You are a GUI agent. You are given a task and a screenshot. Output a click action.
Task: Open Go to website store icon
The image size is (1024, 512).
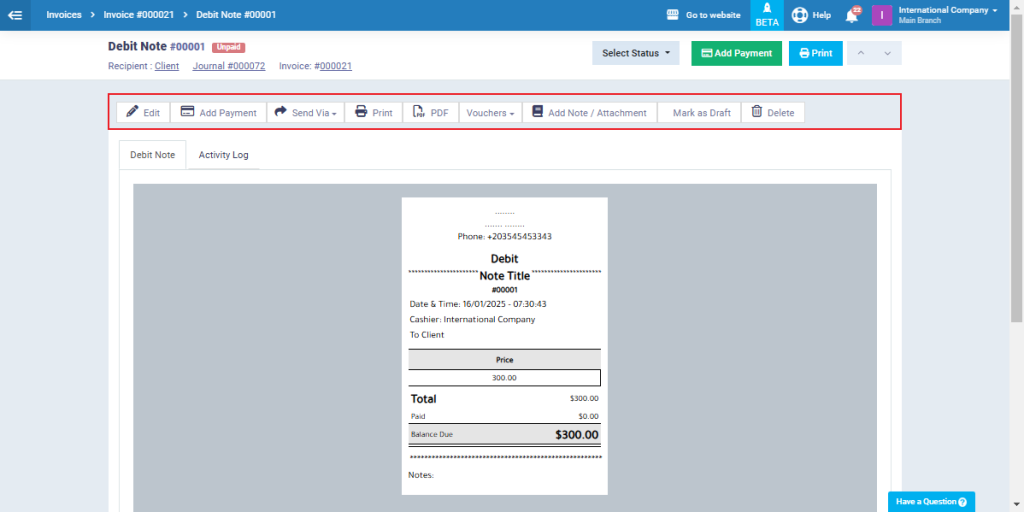(x=673, y=14)
